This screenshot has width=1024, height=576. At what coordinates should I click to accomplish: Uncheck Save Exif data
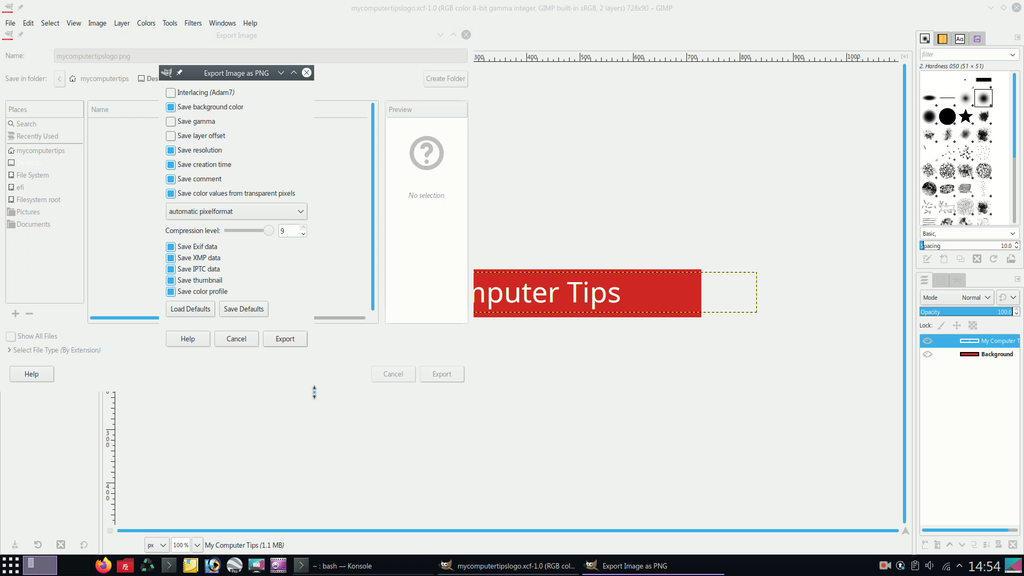coord(170,247)
